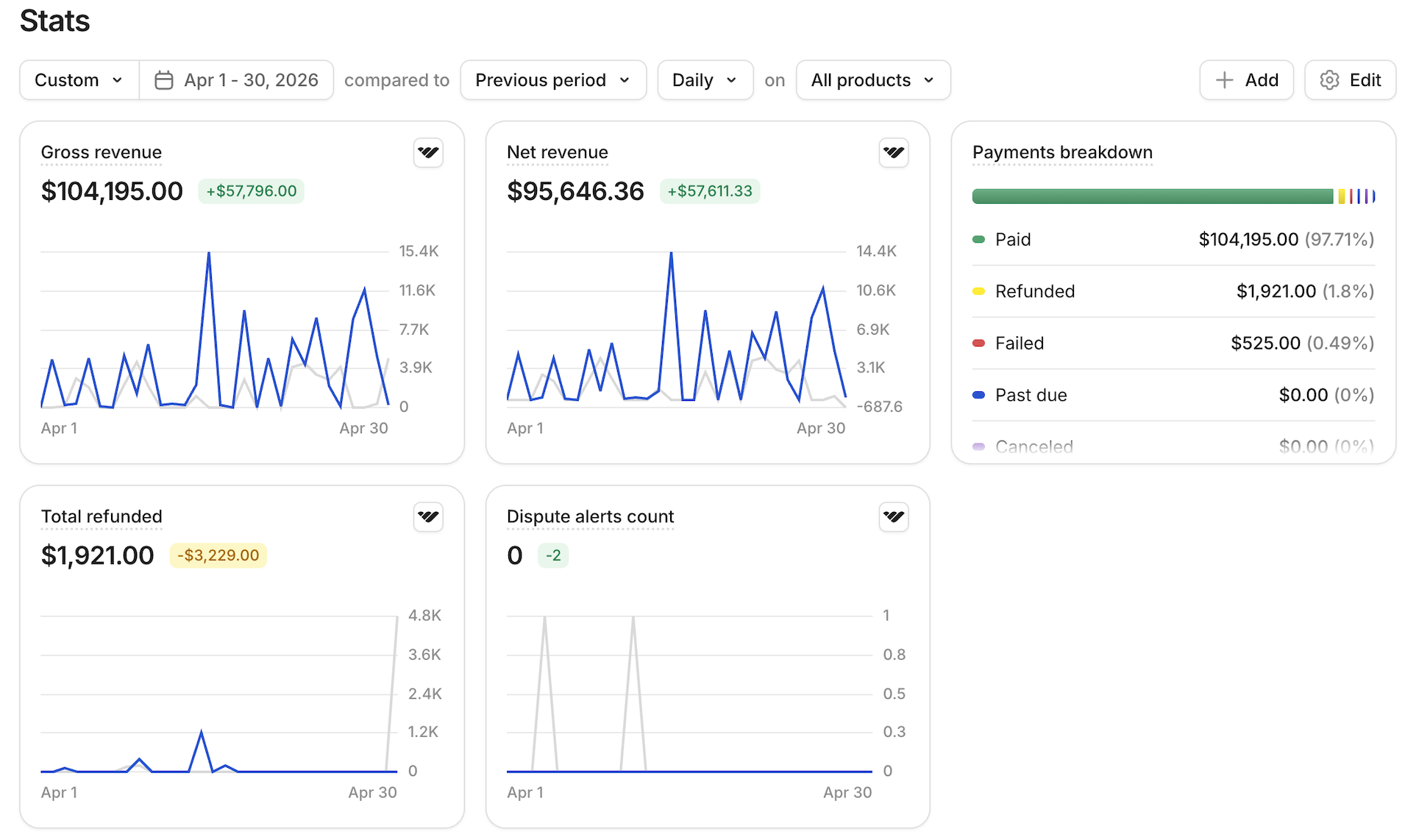Image resolution: width=1405 pixels, height=840 pixels.
Task: Click the Stats page heading
Action: click(54, 21)
